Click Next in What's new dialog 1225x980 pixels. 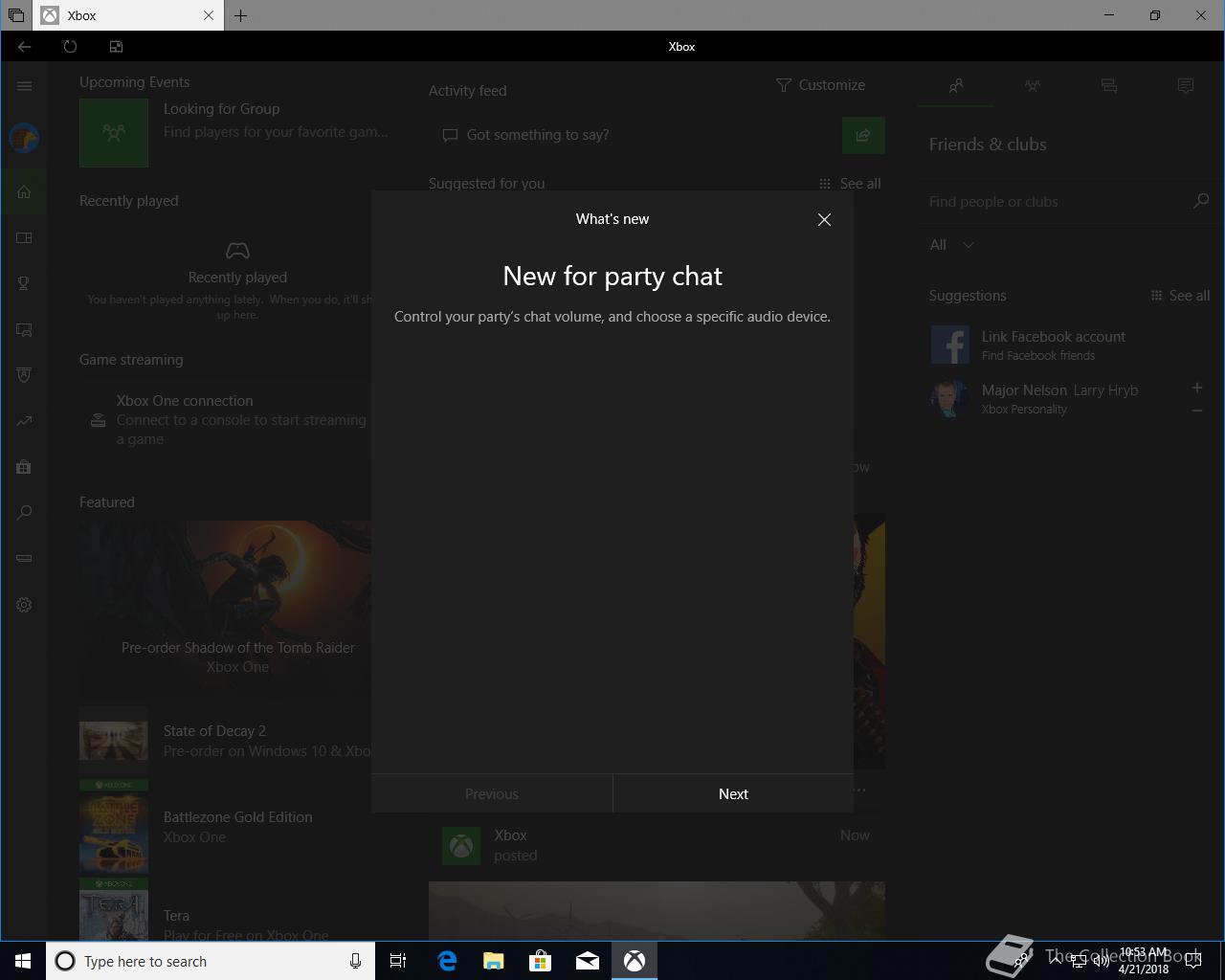(x=733, y=793)
